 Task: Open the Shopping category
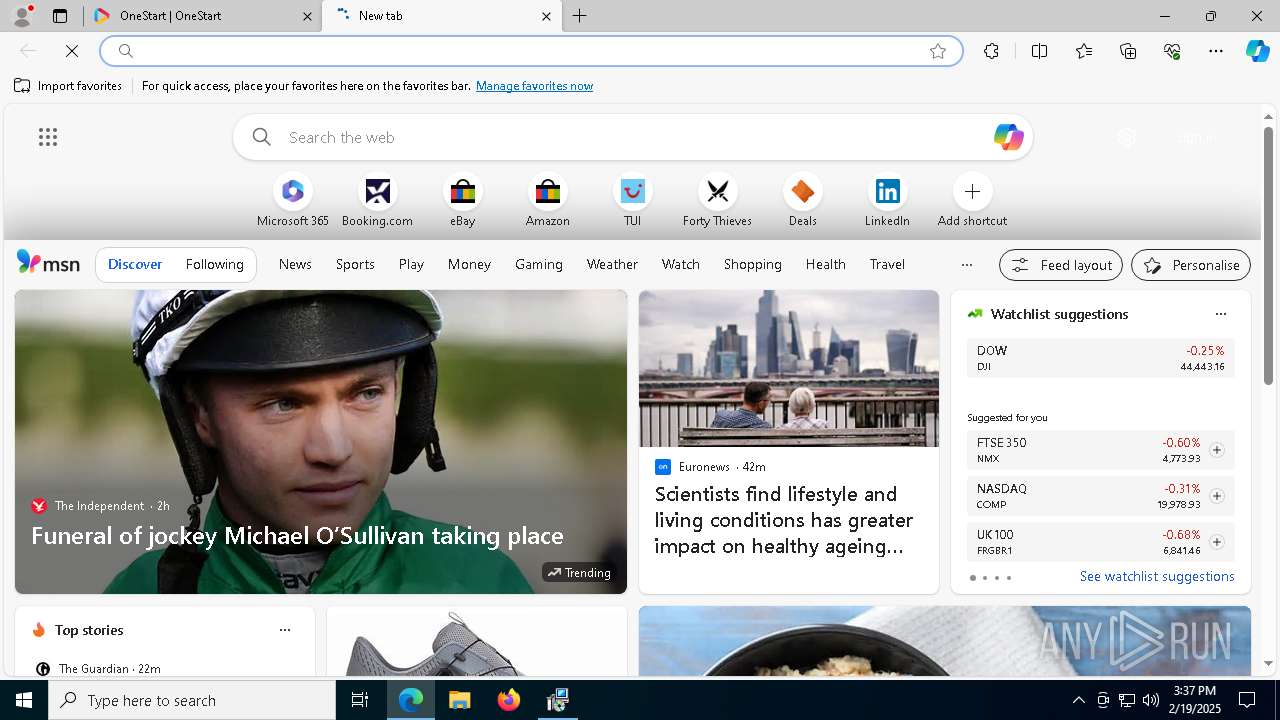tap(752, 264)
